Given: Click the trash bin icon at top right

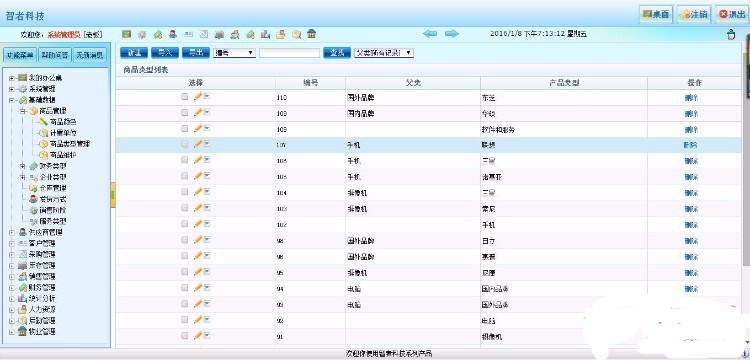Looking at the screenshot, I should click(x=731, y=34).
